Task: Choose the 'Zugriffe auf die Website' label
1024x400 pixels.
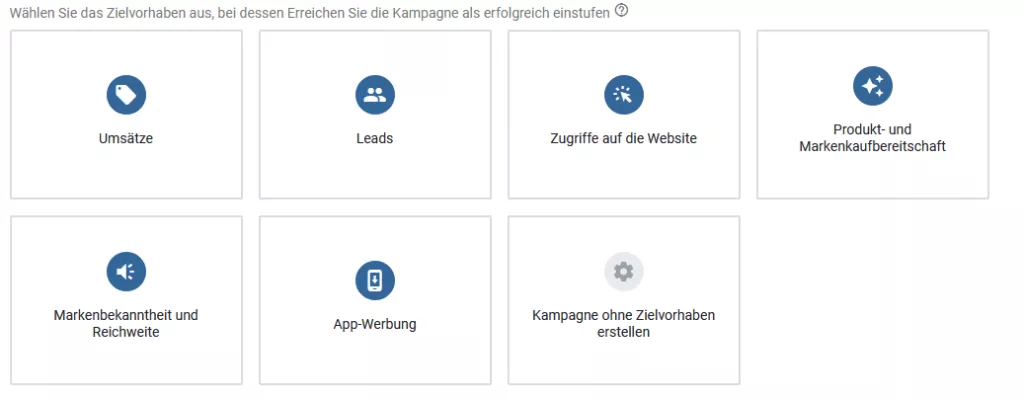Action: click(x=624, y=139)
